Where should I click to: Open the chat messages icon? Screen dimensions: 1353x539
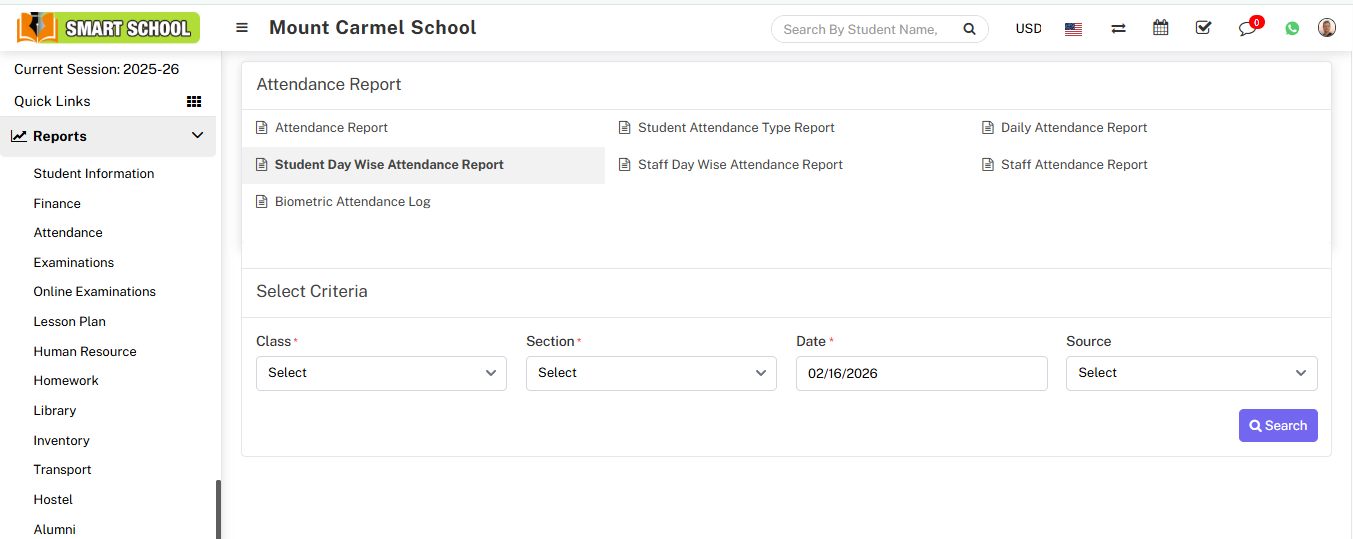tap(1247, 29)
